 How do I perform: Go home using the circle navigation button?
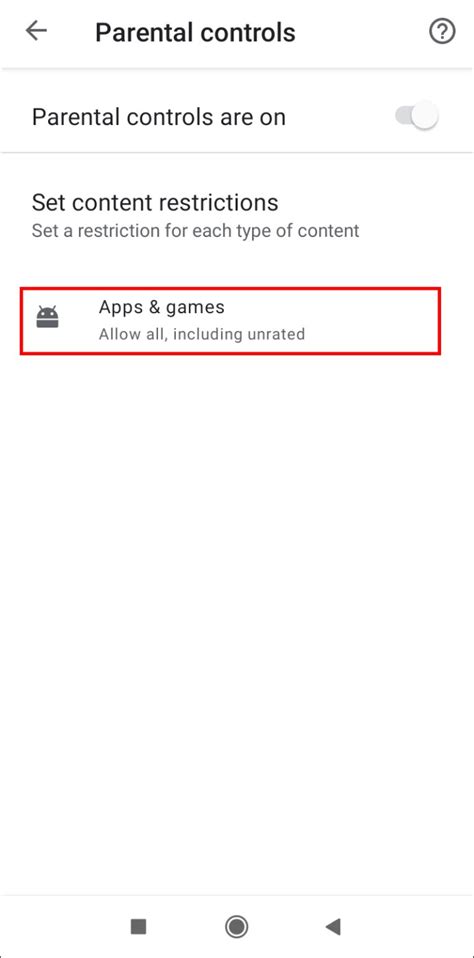(x=236, y=927)
